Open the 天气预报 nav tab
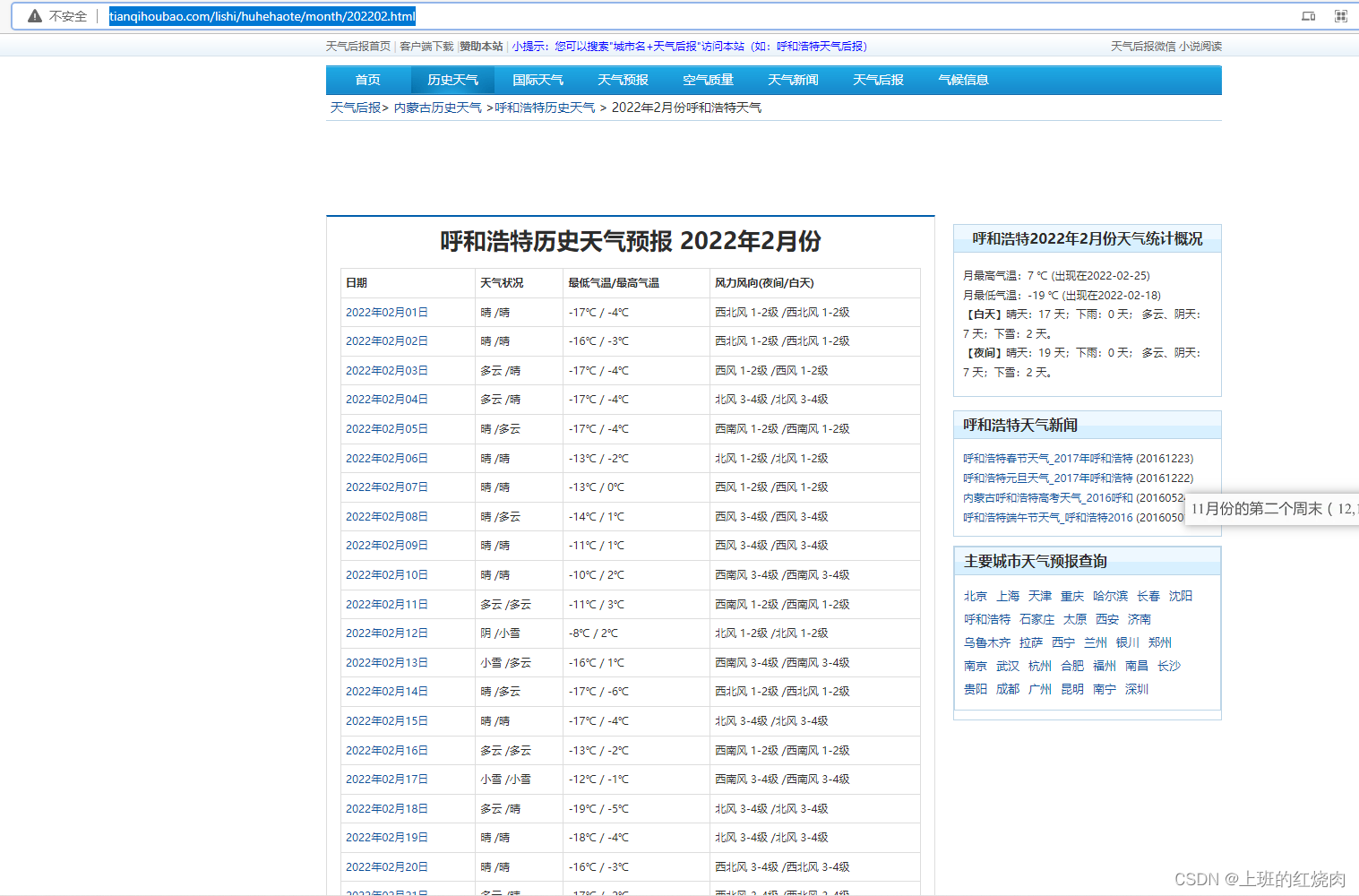The width and height of the screenshot is (1359, 896). pos(623,80)
